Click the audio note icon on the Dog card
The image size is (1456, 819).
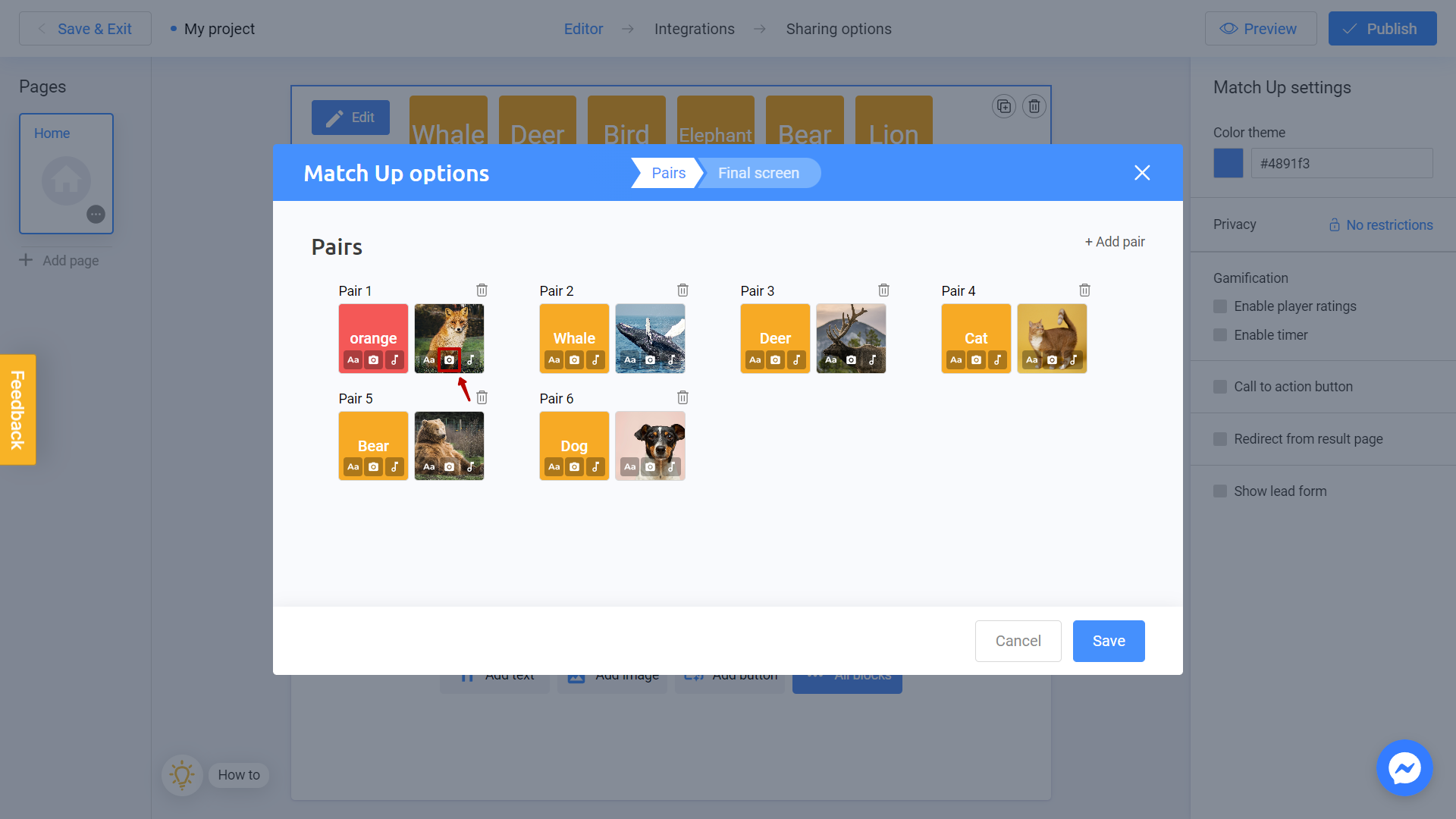[595, 467]
